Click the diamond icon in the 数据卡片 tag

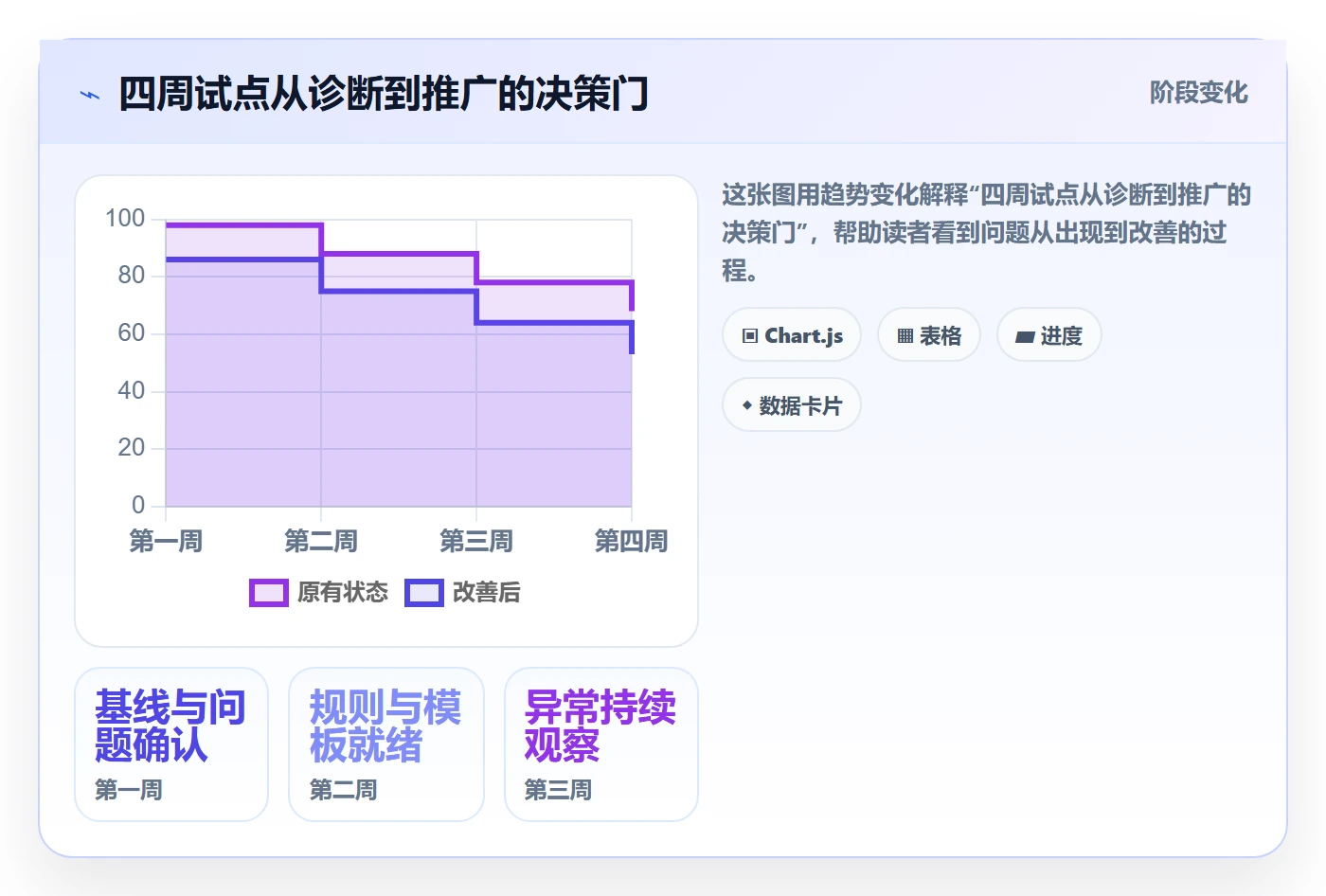pyautogui.click(x=747, y=405)
